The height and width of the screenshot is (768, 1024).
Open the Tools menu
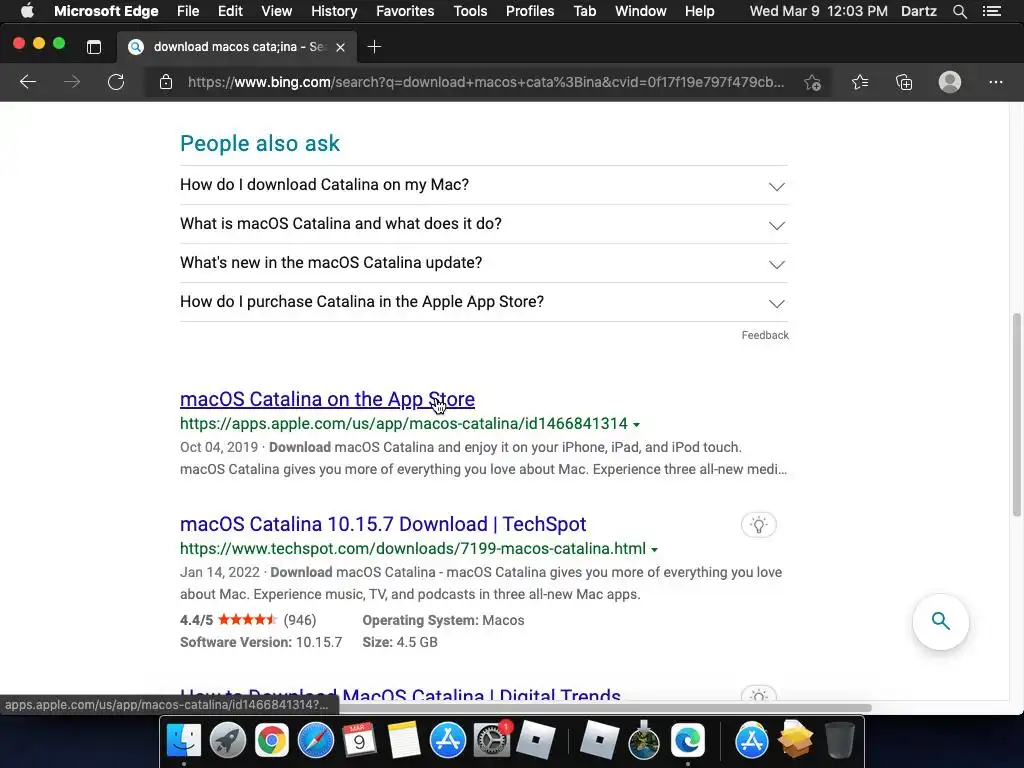point(470,11)
